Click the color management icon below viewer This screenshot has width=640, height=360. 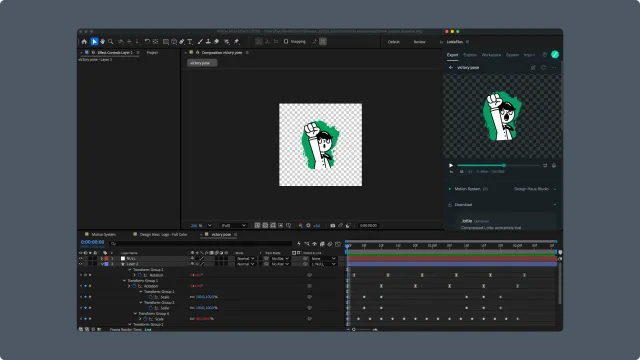click(x=300, y=225)
